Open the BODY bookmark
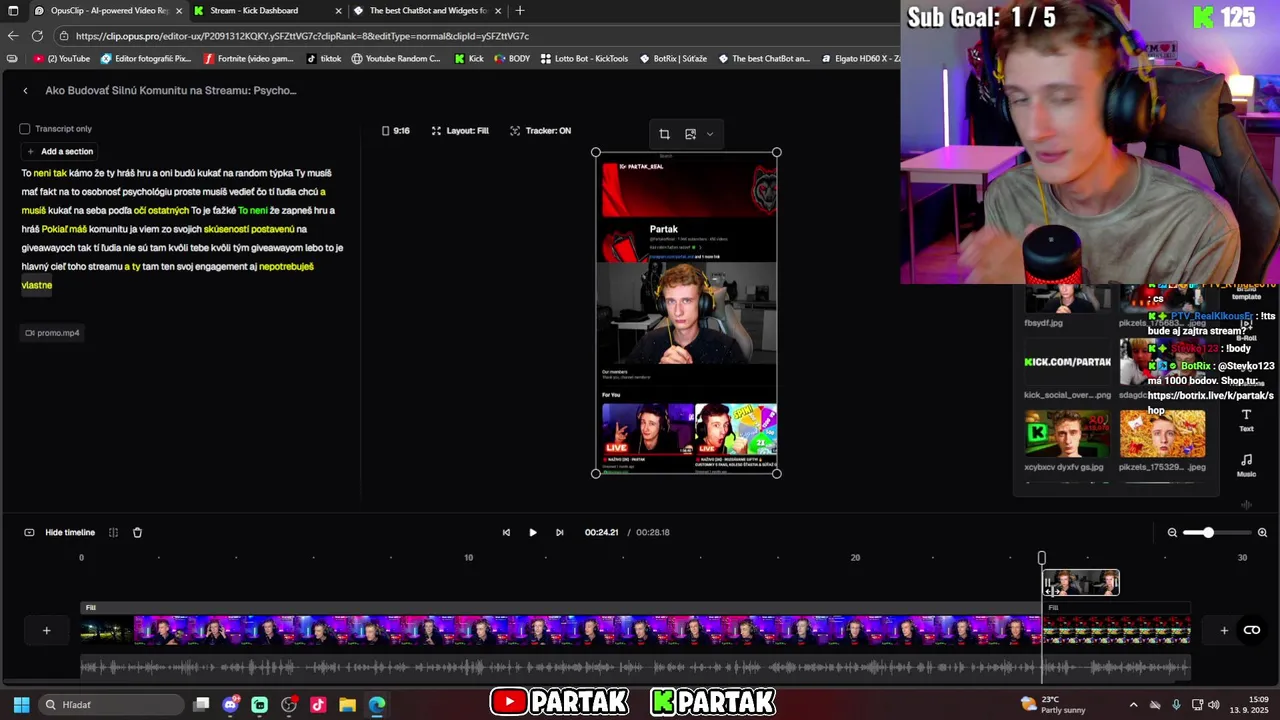 512,59
